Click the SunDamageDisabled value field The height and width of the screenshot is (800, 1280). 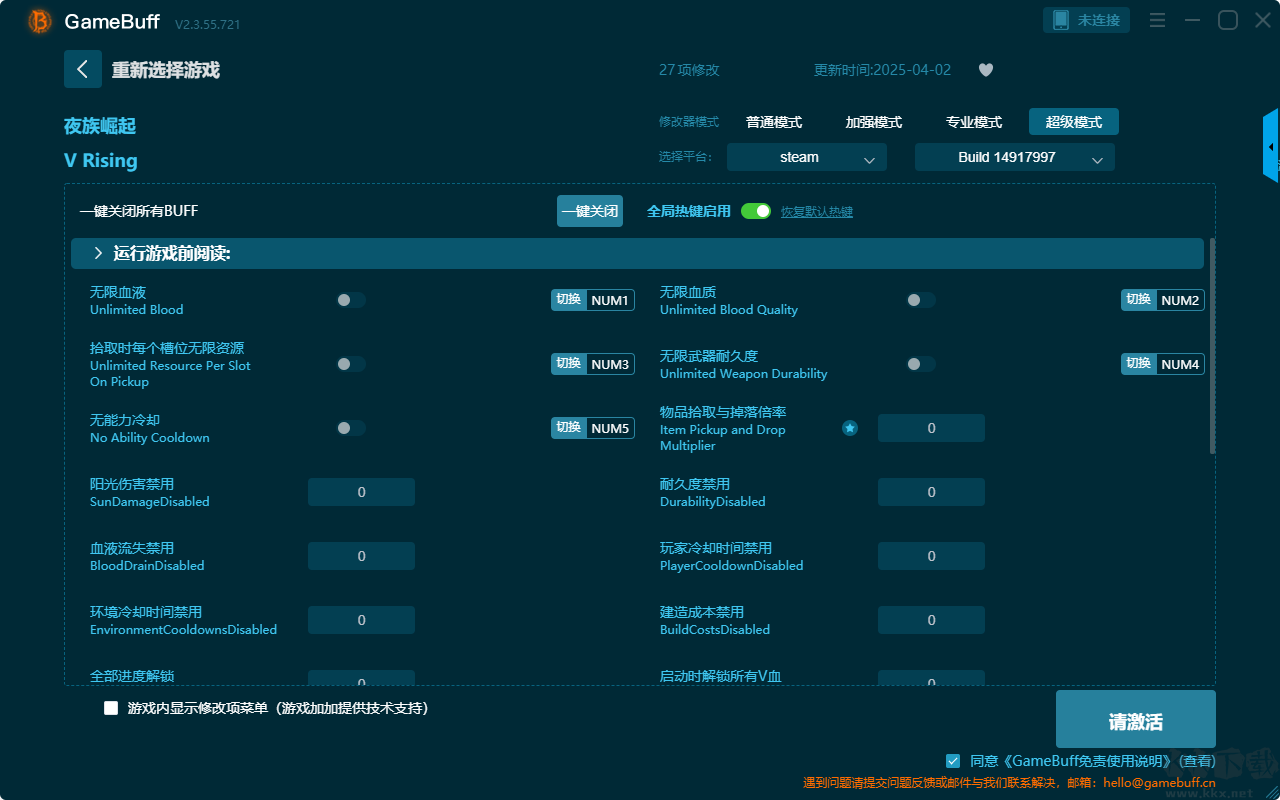tap(361, 492)
